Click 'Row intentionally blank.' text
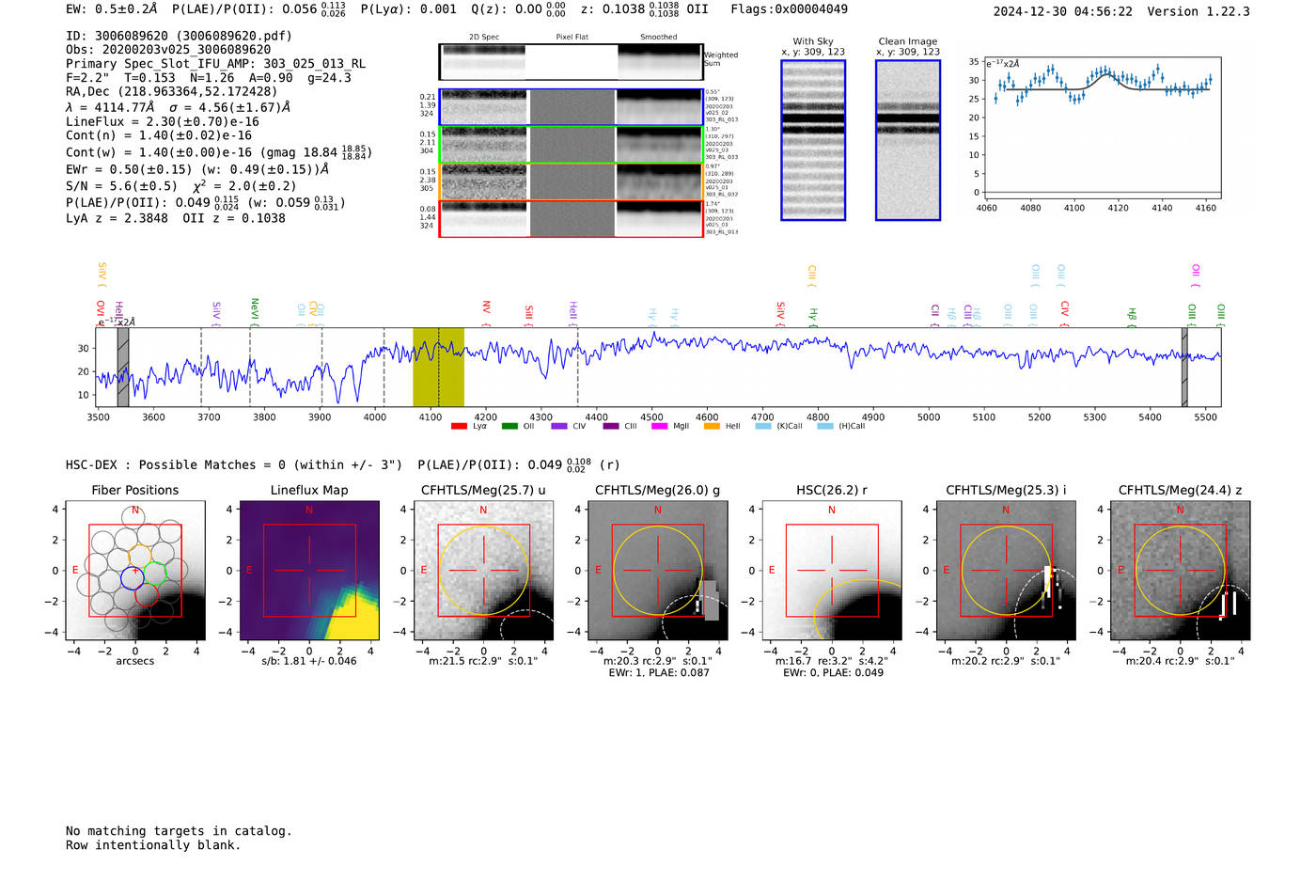1316x896 pixels. (x=153, y=845)
